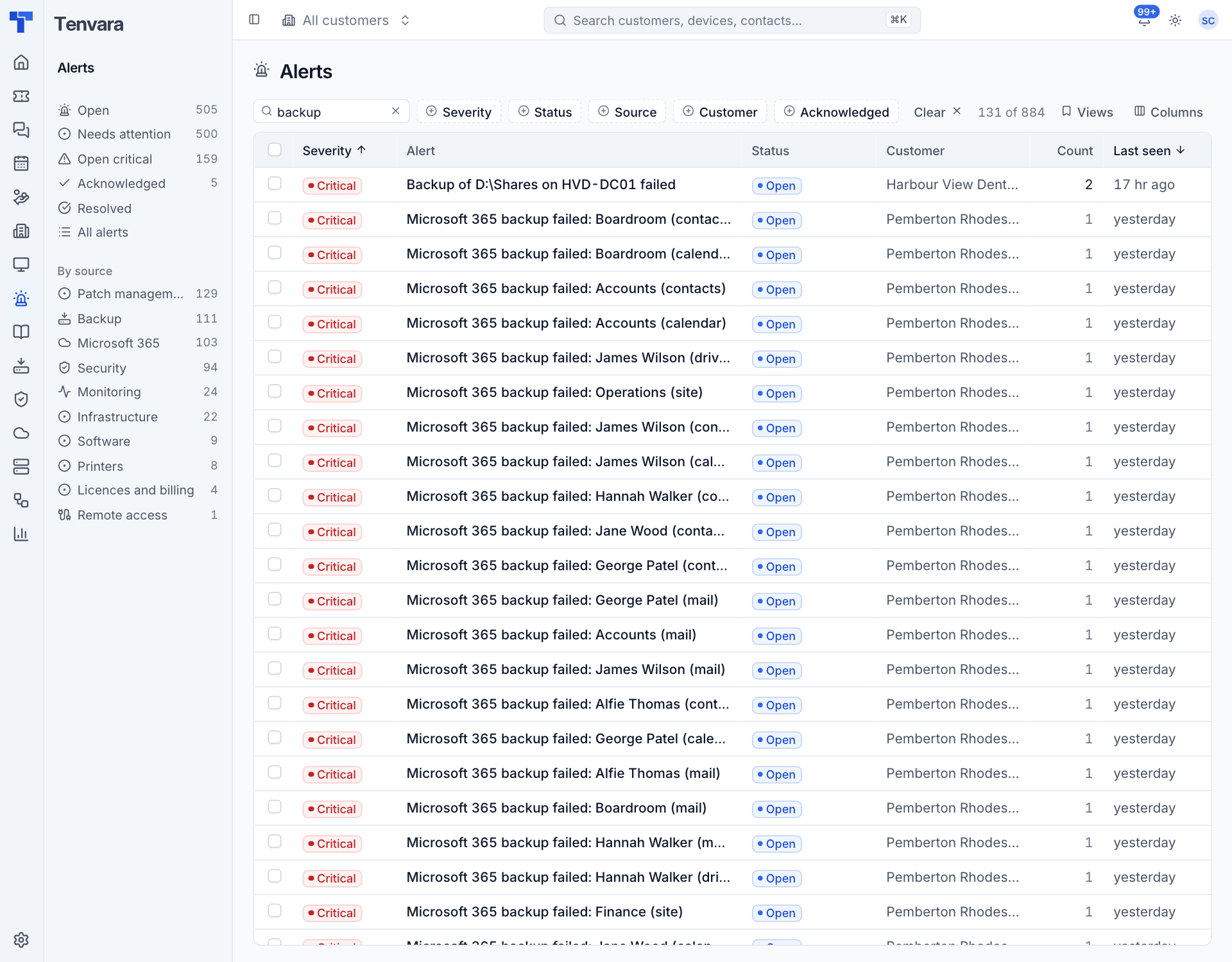Add an Acknowledged filter
This screenshot has width=1232, height=962.
pyautogui.click(x=836, y=112)
